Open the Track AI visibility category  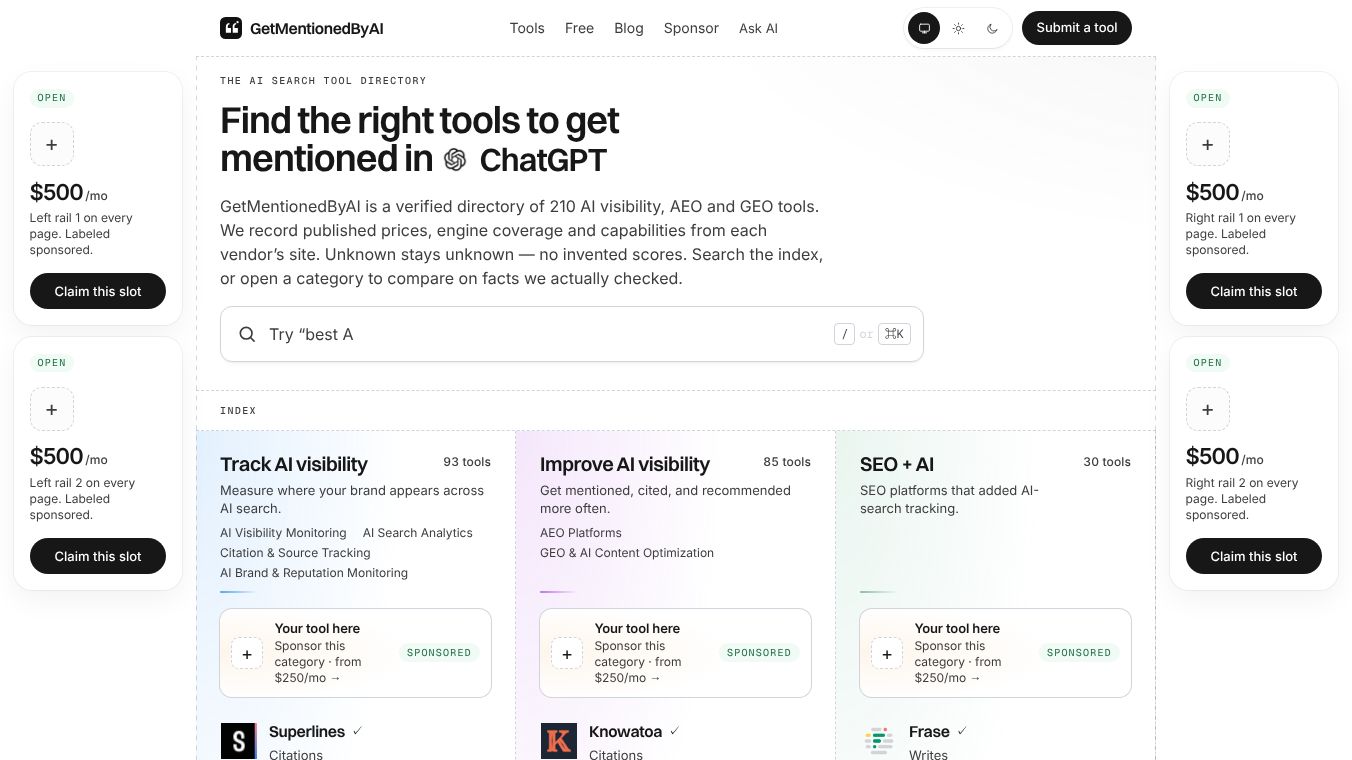pyautogui.click(x=294, y=464)
